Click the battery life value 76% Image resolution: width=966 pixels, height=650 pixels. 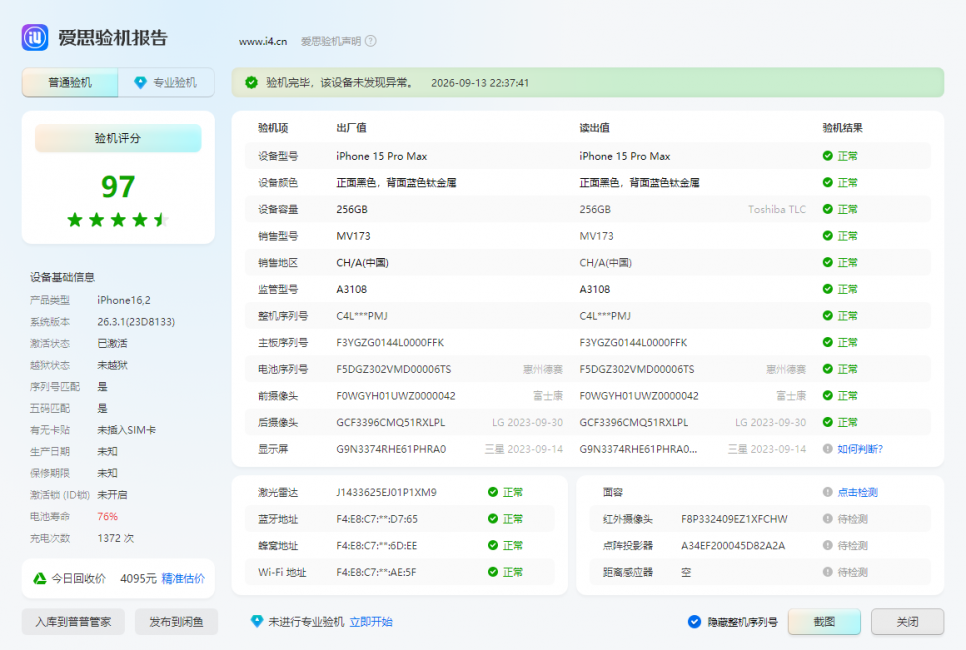click(107, 516)
